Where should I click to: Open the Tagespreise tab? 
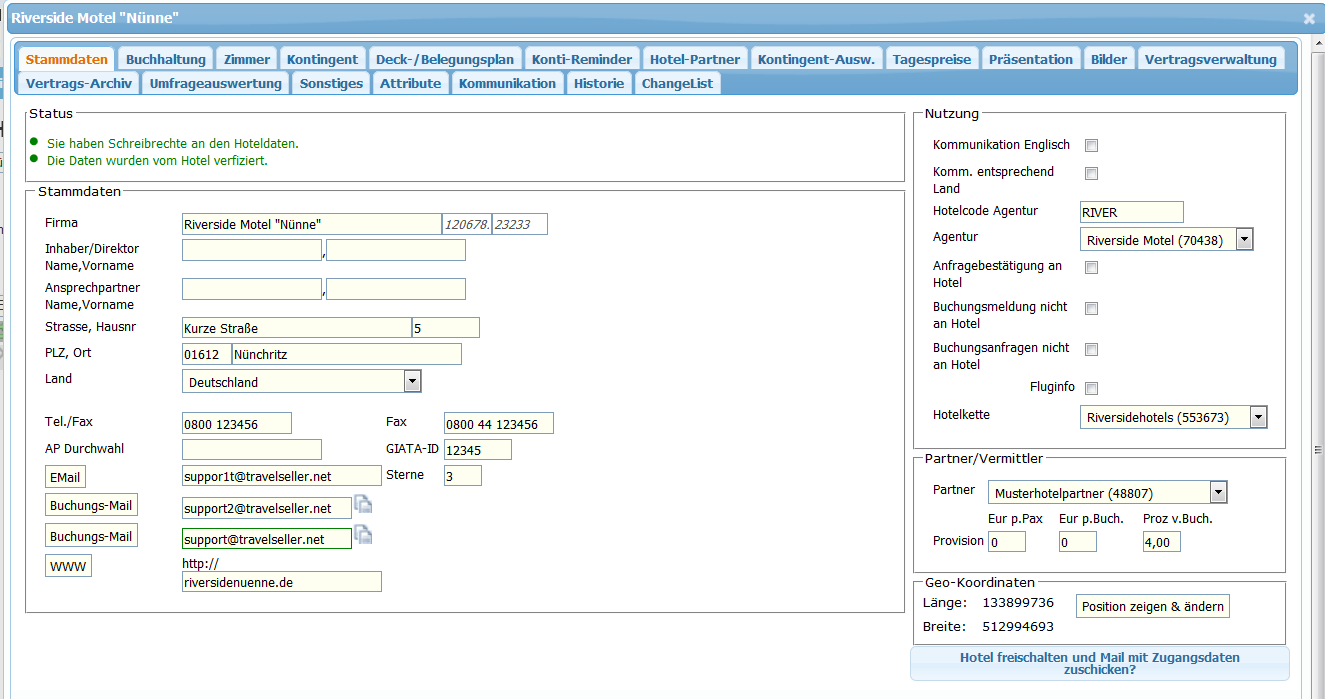click(932, 59)
